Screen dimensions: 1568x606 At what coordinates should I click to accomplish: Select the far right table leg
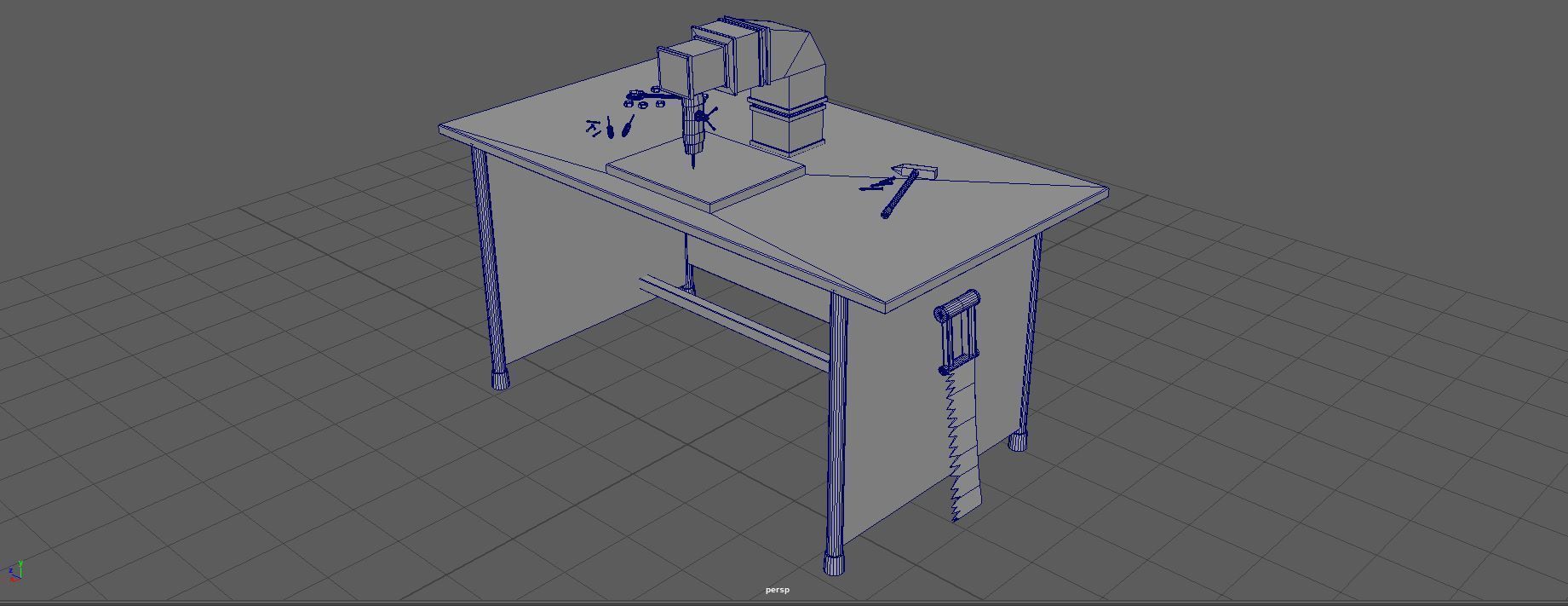(1026, 341)
